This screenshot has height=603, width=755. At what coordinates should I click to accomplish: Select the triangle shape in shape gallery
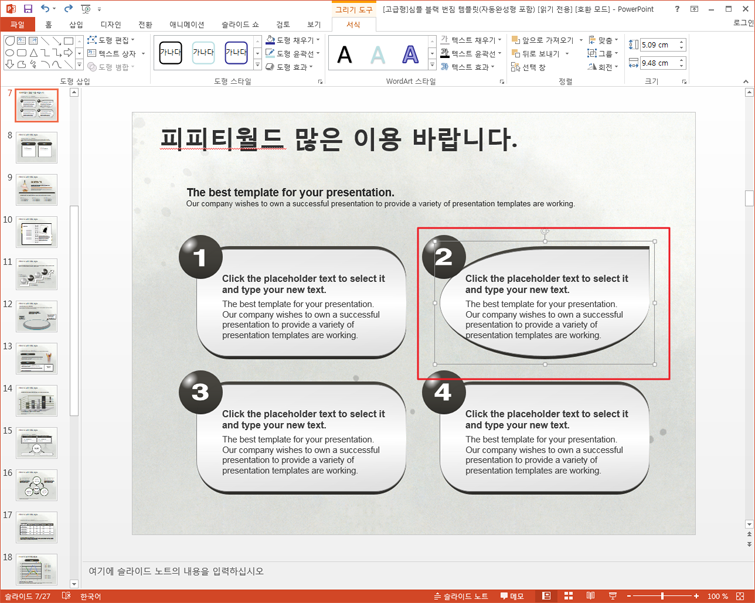tap(33, 53)
